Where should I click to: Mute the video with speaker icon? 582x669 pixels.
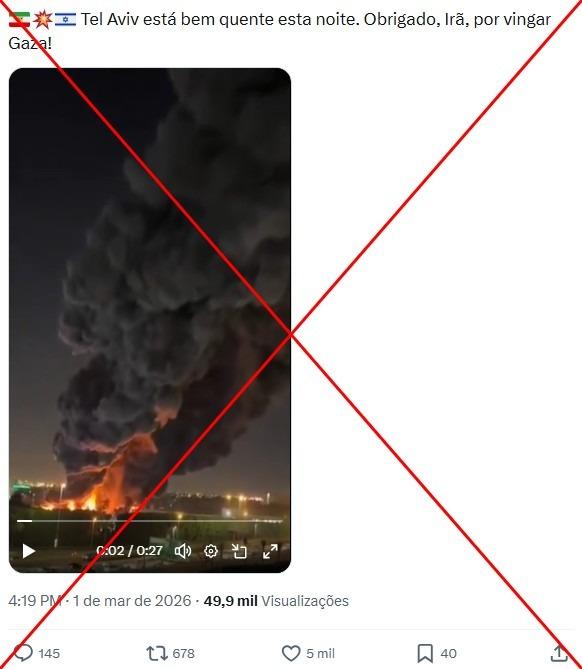pyautogui.click(x=183, y=551)
